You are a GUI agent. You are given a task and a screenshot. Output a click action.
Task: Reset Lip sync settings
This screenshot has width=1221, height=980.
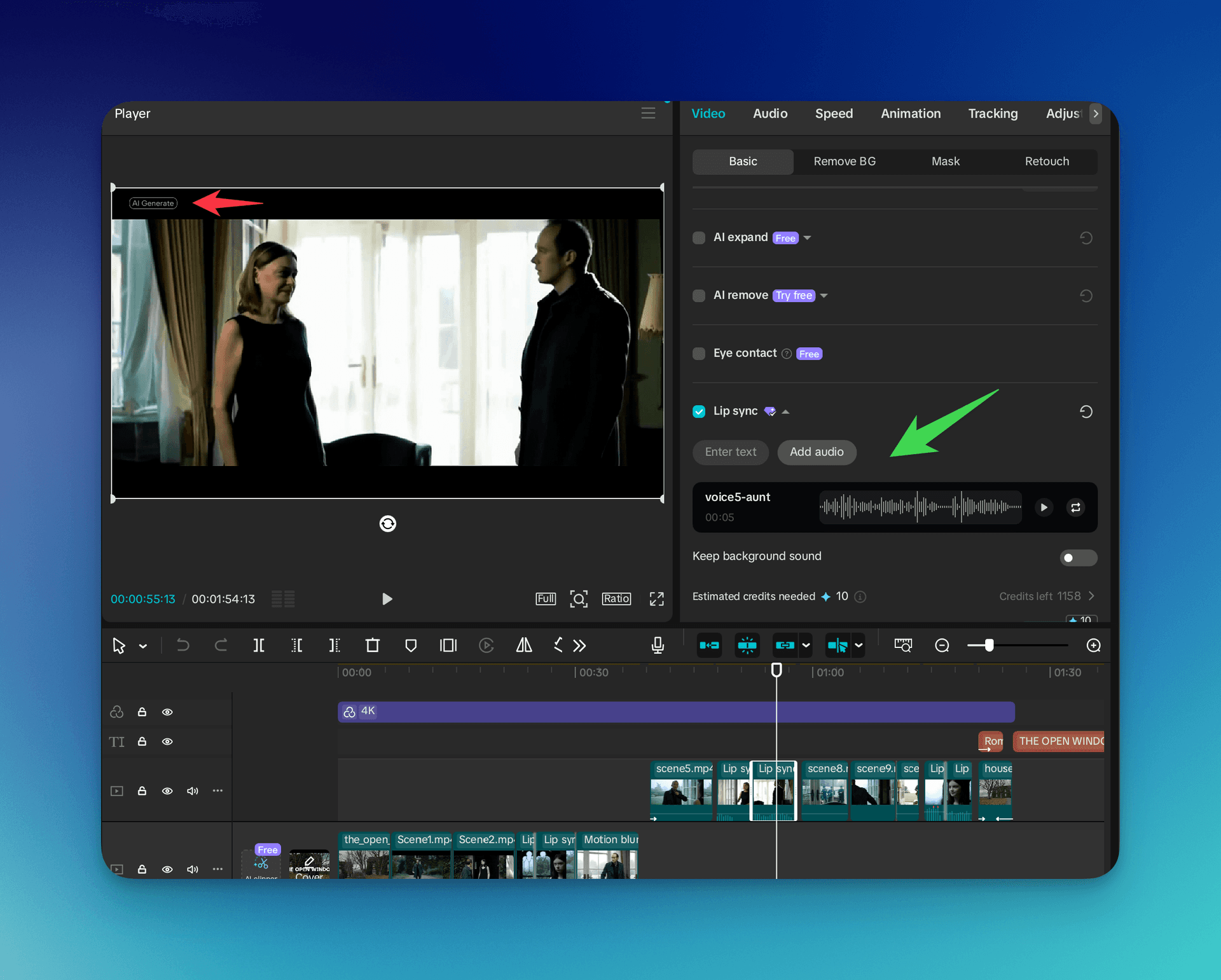1086,411
